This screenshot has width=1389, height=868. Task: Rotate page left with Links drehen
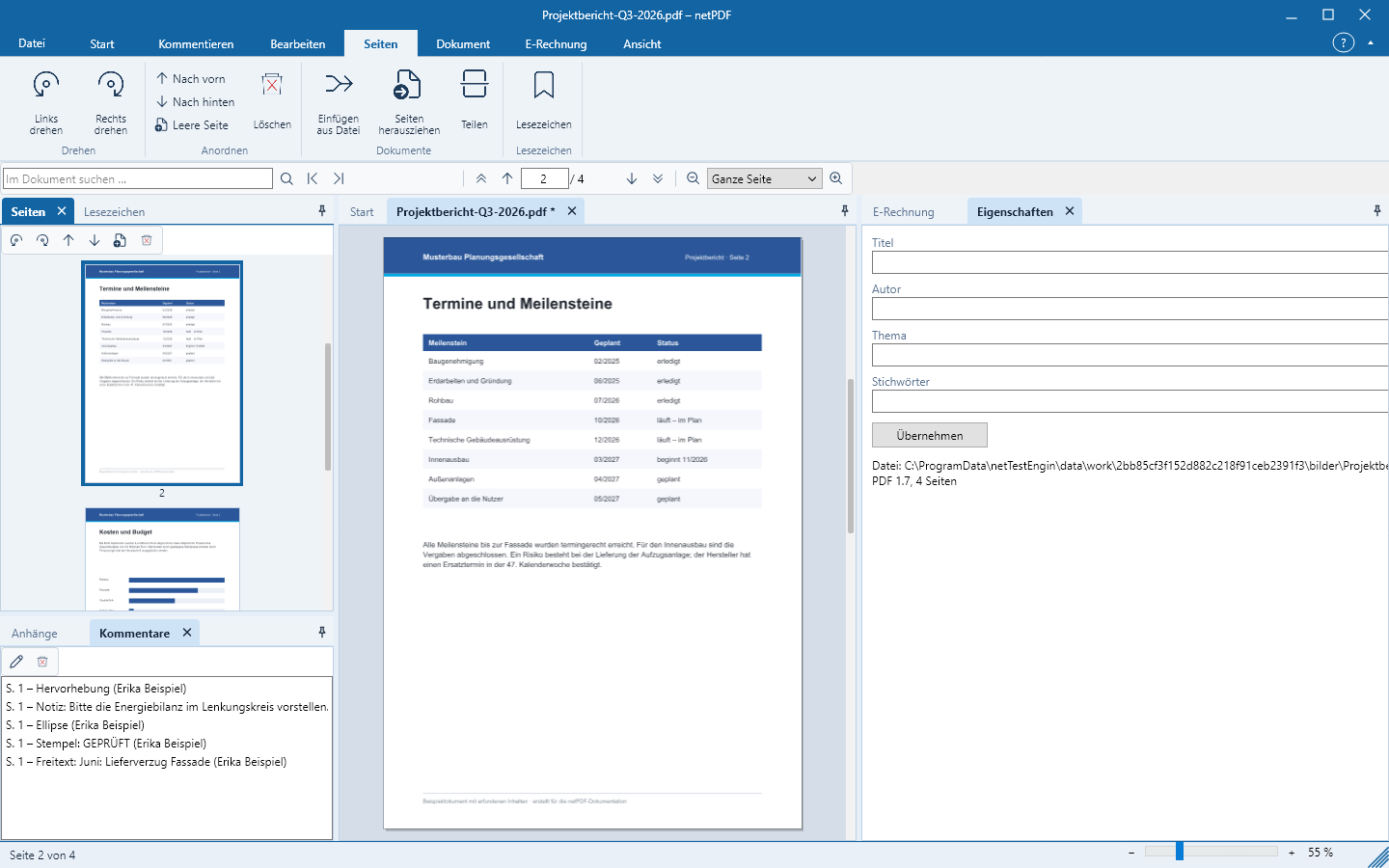click(46, 102)
